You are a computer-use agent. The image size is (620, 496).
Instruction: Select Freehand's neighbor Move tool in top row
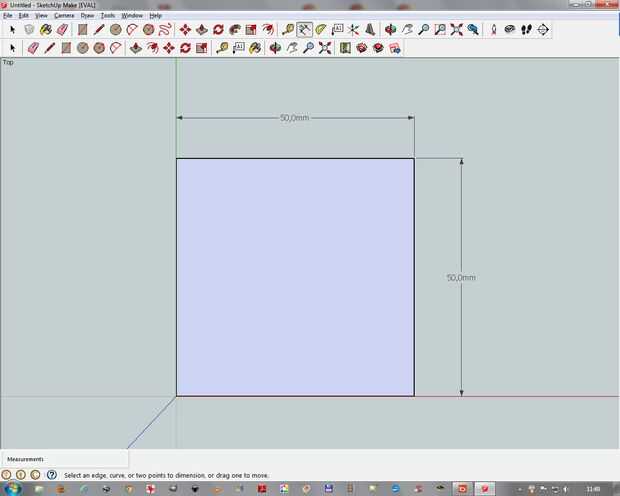185,30
